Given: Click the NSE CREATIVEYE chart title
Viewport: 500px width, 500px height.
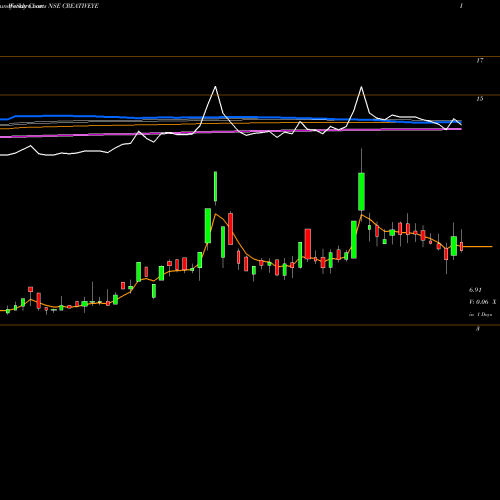Looking at the screenshot, I should click(x=73, y=6).
